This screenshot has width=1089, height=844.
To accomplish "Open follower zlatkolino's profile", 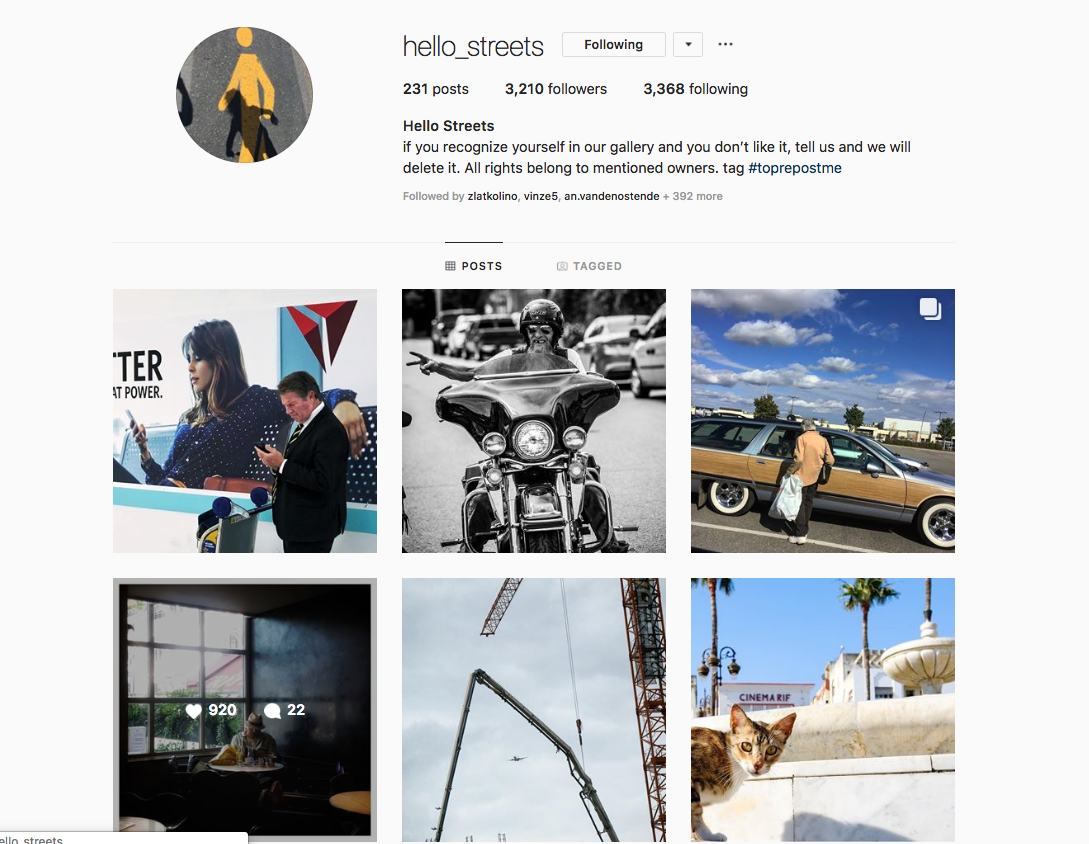I will tap(492, 197).
